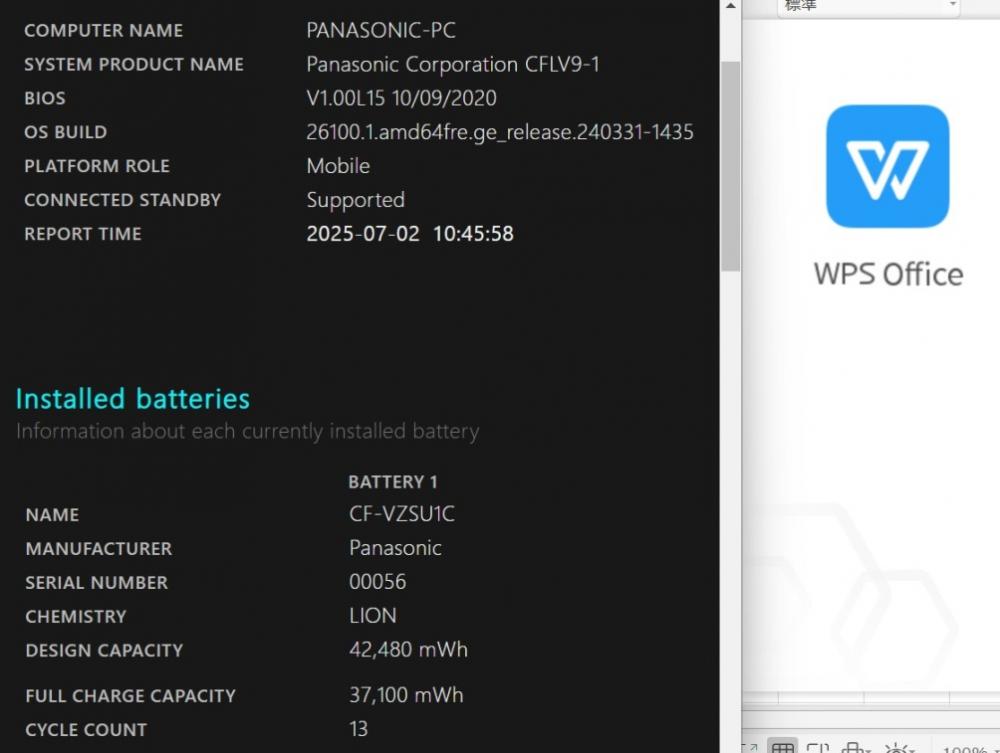
Task: Select BIOS version V1.00L15 10/09/2020
Action: 401,98
